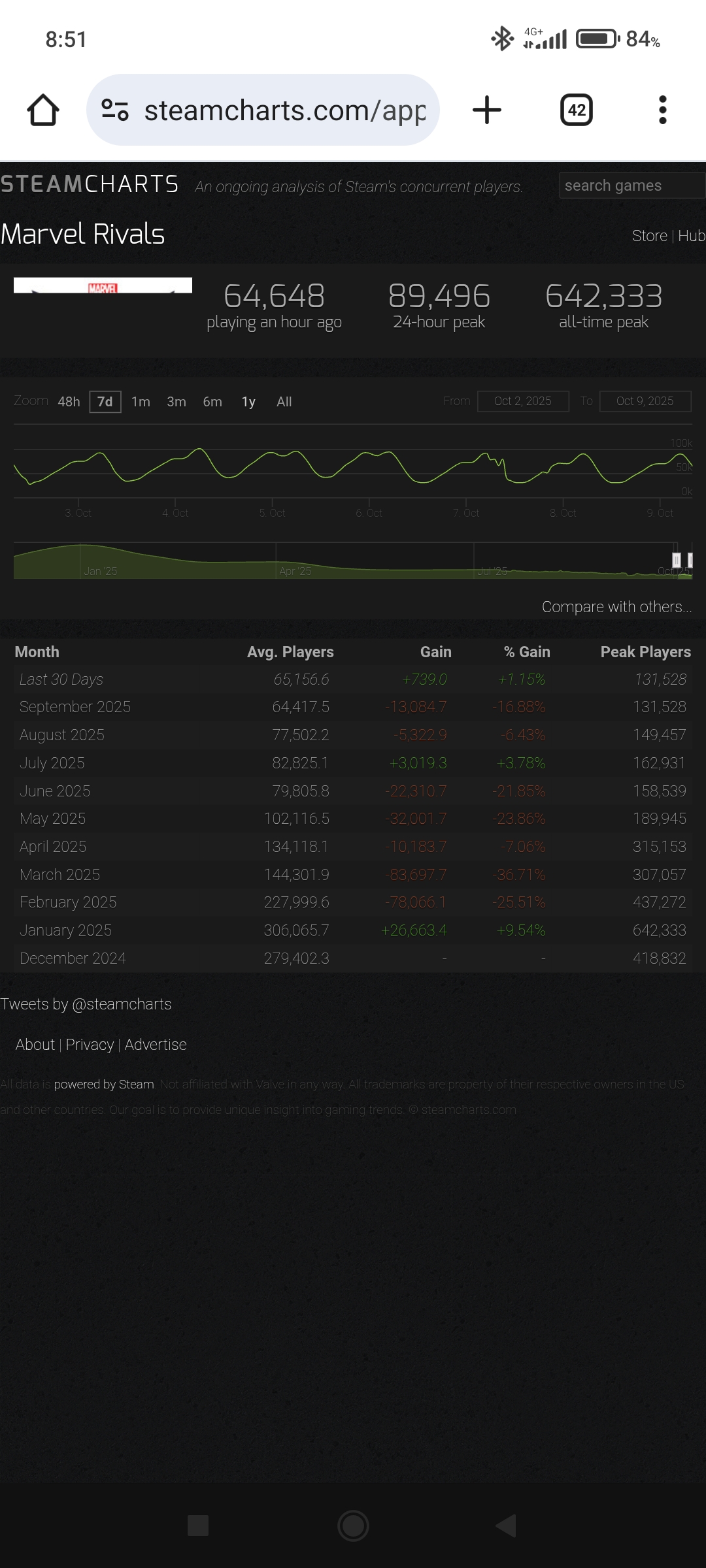Viewport: 706px width, 1568px height.
Task: Open the powered by Steam link
Action: pyautogui.click(x=104, y=1085)
